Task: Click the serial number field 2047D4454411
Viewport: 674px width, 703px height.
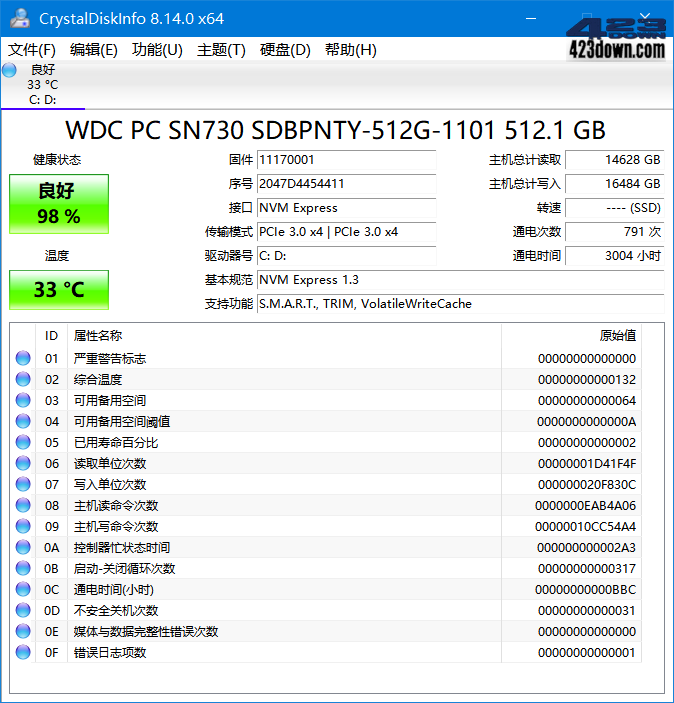Action: point(346,184)
